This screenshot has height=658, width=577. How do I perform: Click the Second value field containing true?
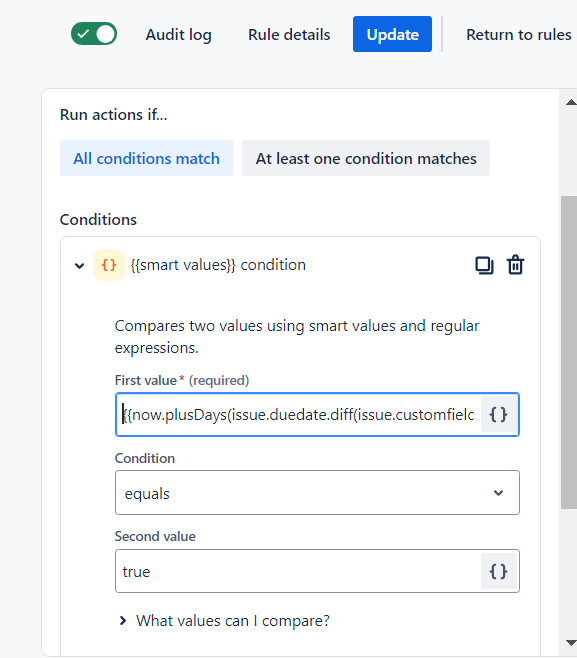tap(298, 571)
